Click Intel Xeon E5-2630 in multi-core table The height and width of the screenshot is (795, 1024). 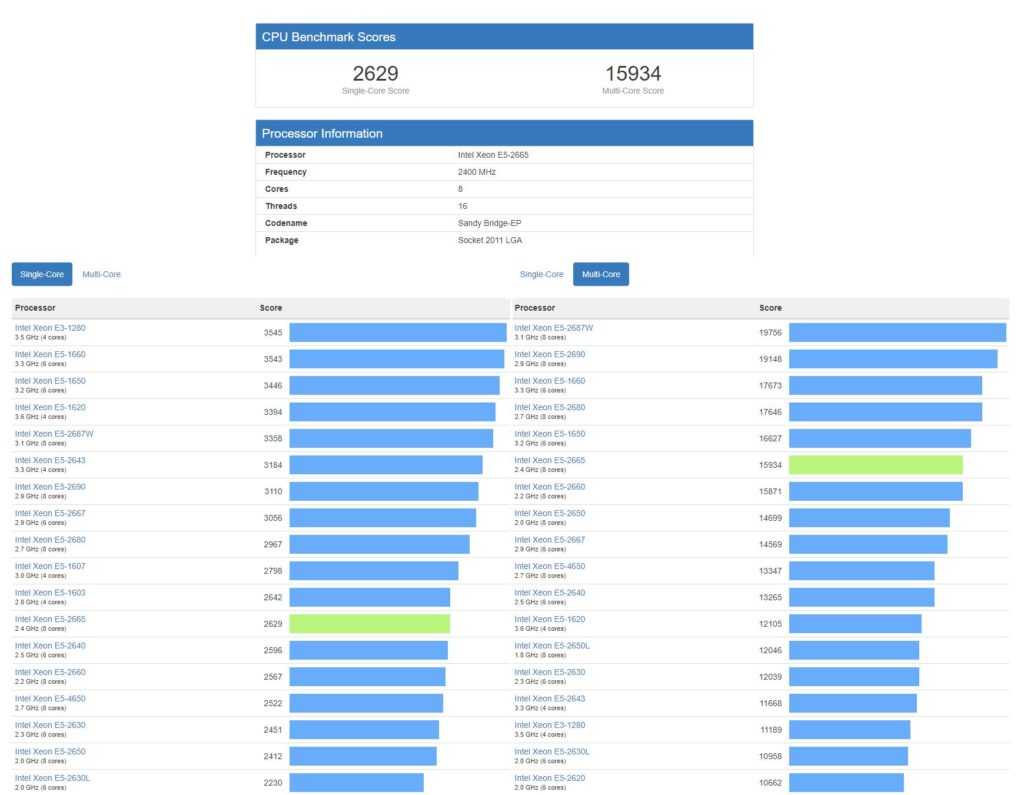pyautogui.click(x=550, y=672)
